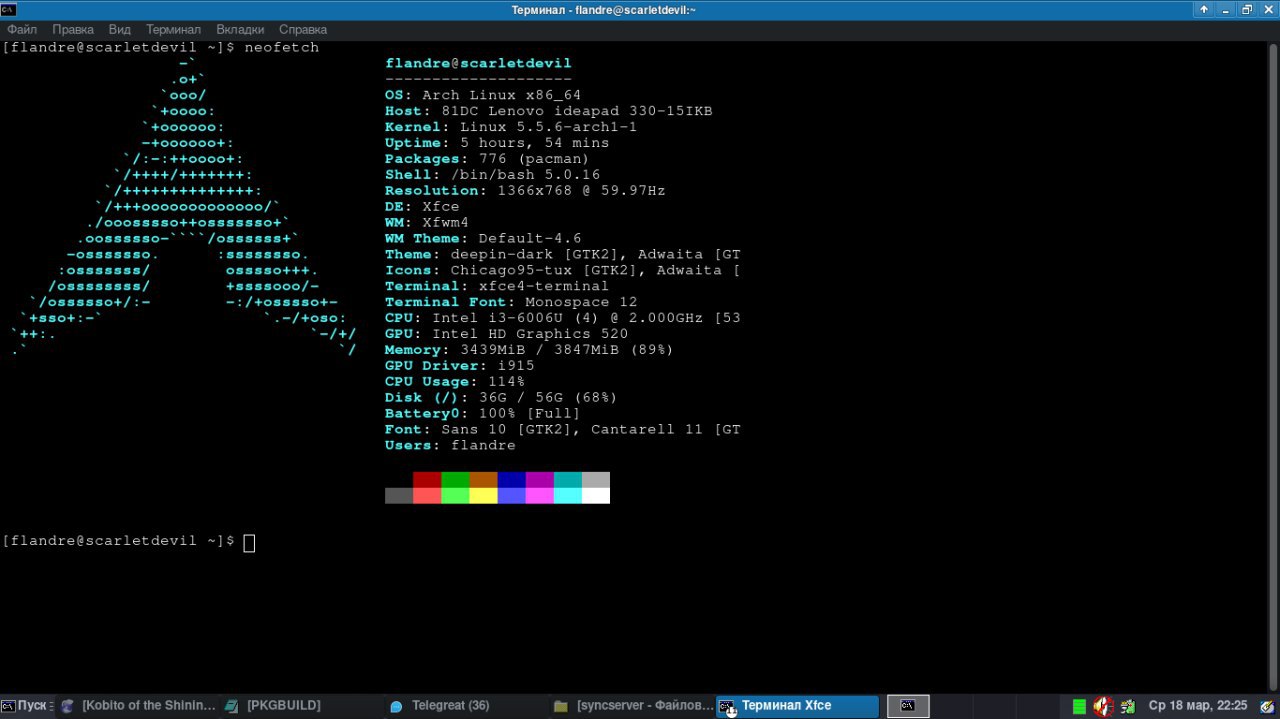Click the 'Kernel: Linux 5.5.6-arch1-1' line
The height and width of the screenshot is (719, 1280).
point(511,127)
